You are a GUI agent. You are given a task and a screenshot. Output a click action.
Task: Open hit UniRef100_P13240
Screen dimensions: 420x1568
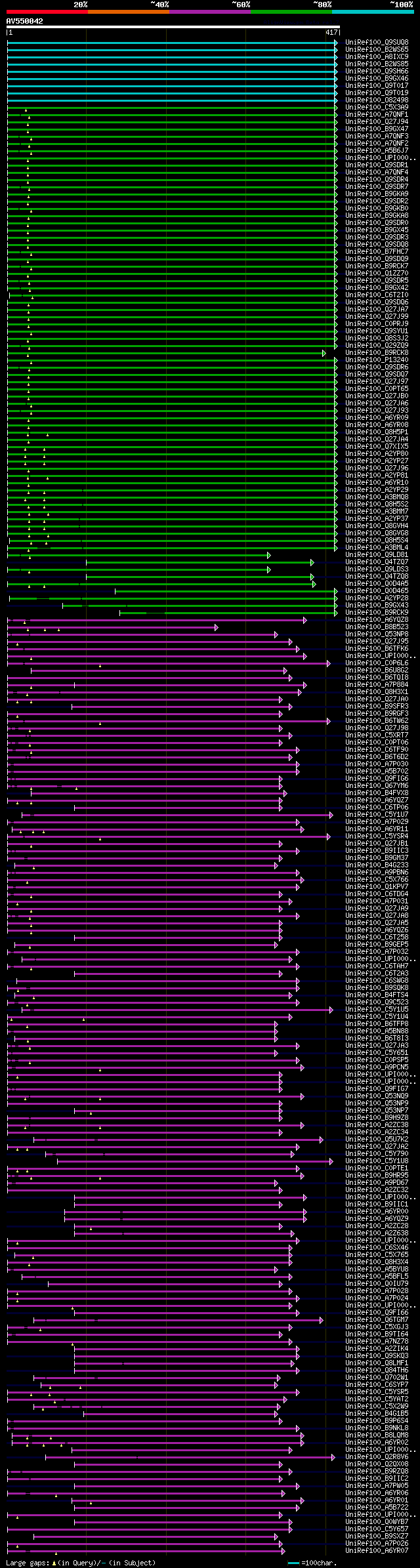(x=377, y=360)
